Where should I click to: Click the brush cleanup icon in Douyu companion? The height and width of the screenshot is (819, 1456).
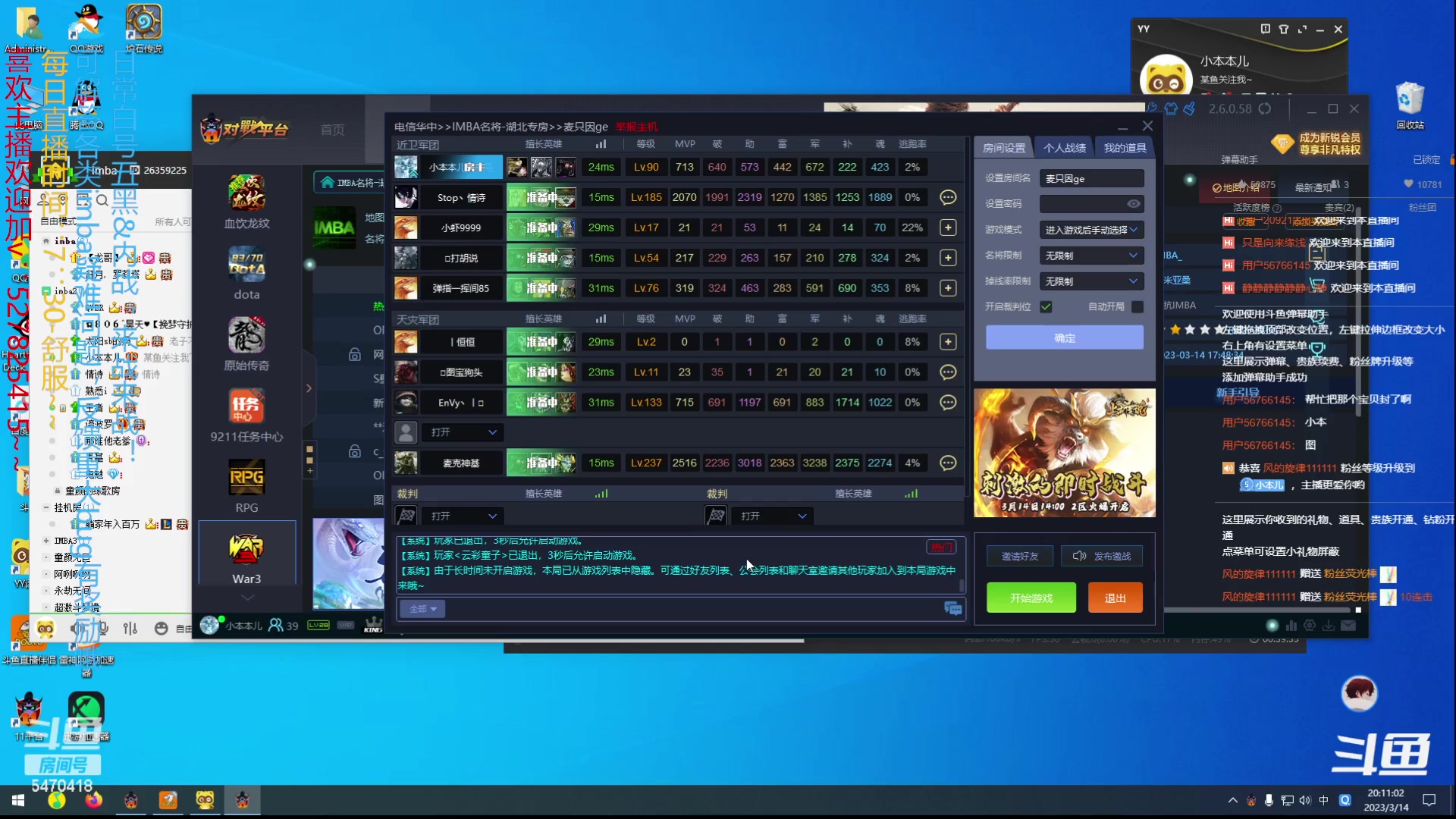click(1189, 108)
